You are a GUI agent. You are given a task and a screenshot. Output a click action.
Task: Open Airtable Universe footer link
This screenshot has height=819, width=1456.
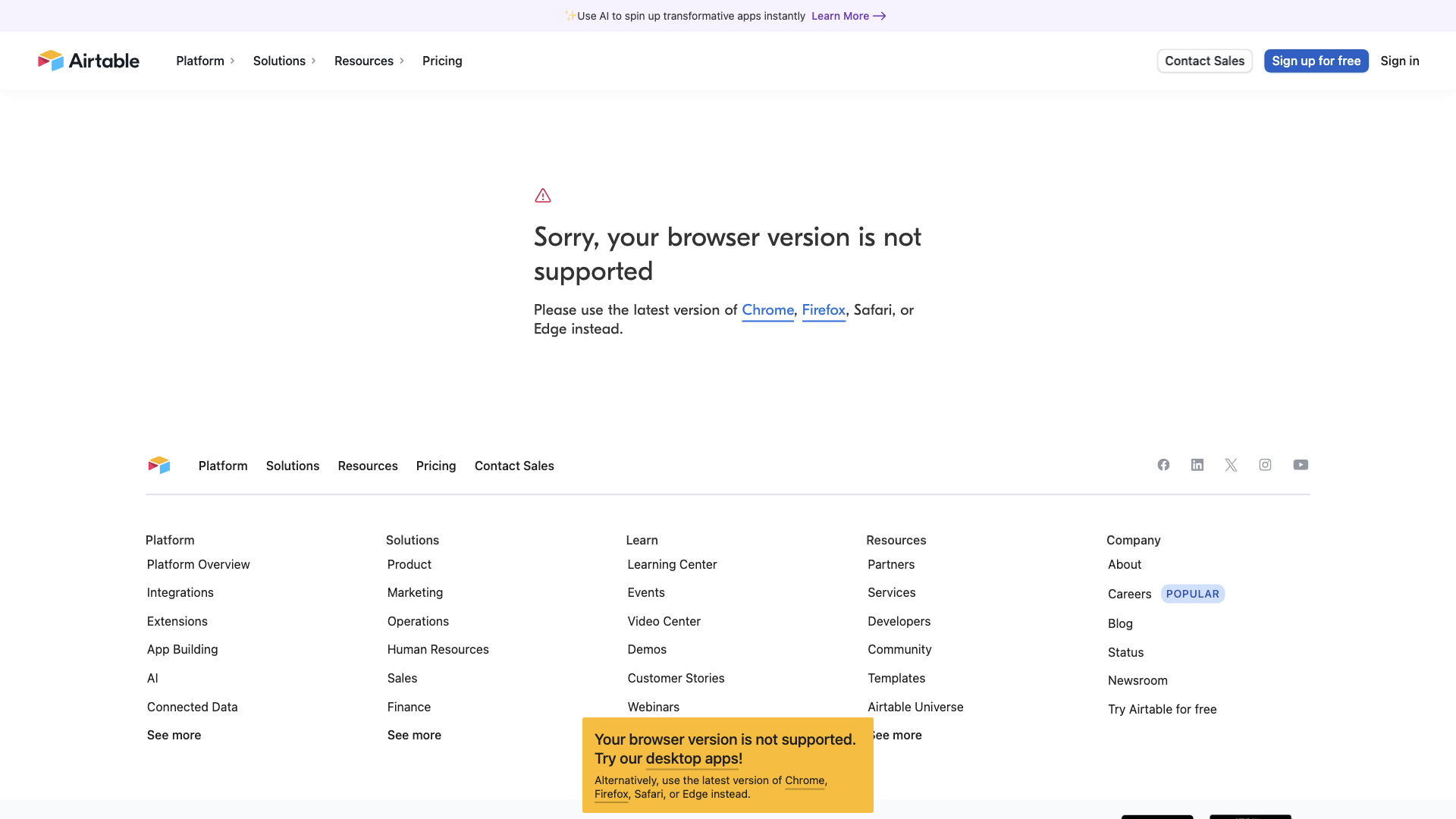click(915, 707)
